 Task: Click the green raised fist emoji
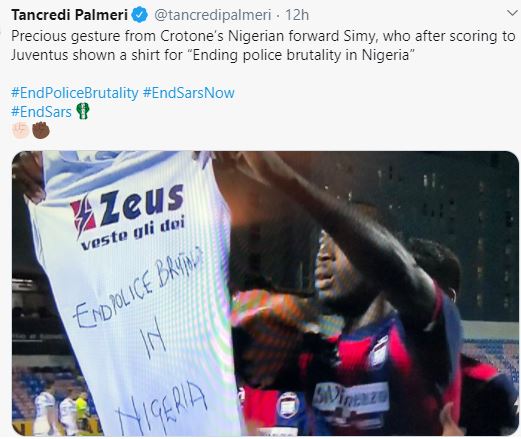[83, 111]
